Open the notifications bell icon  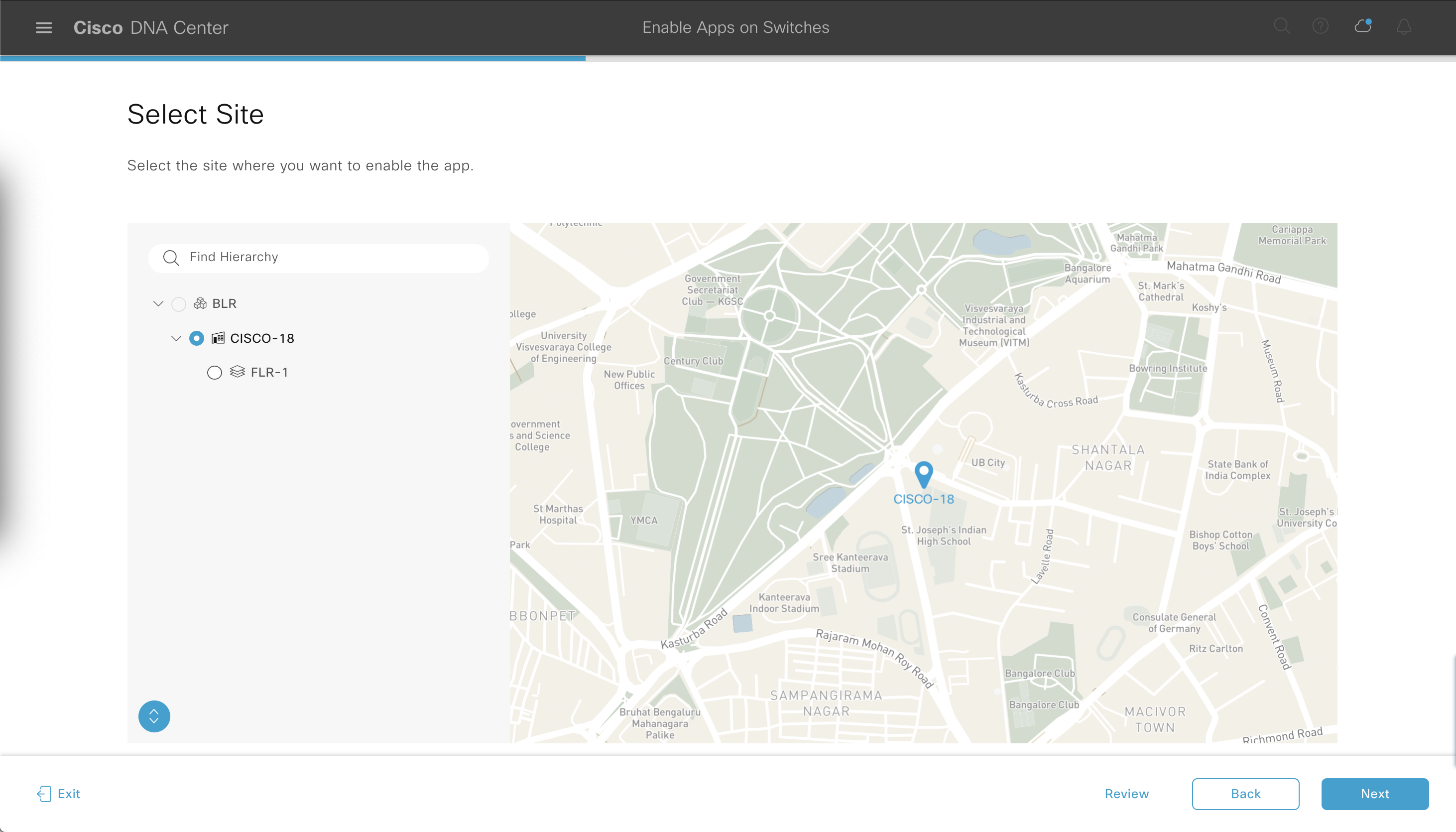1404,27
